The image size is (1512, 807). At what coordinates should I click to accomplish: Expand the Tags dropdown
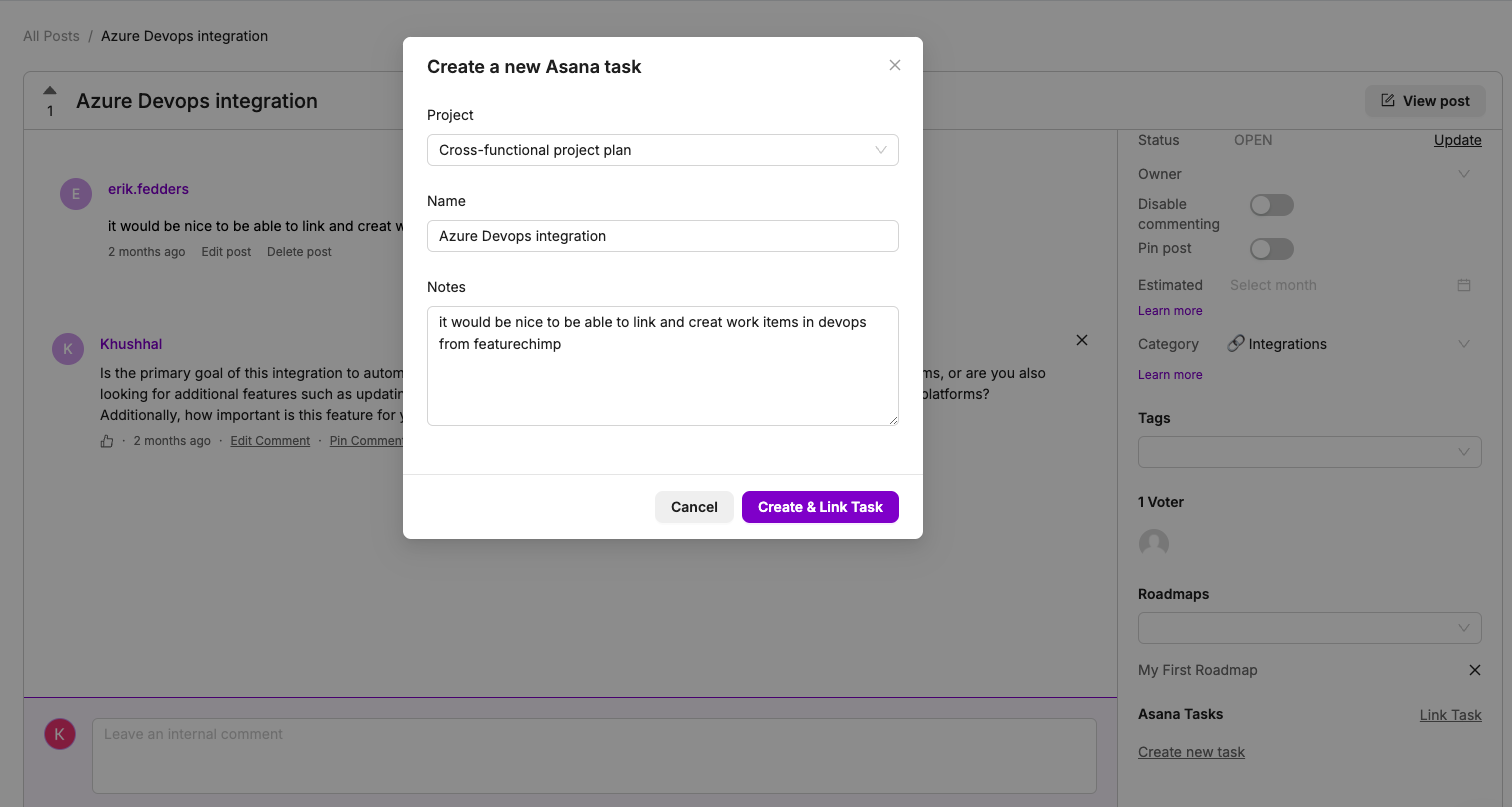1309,452
